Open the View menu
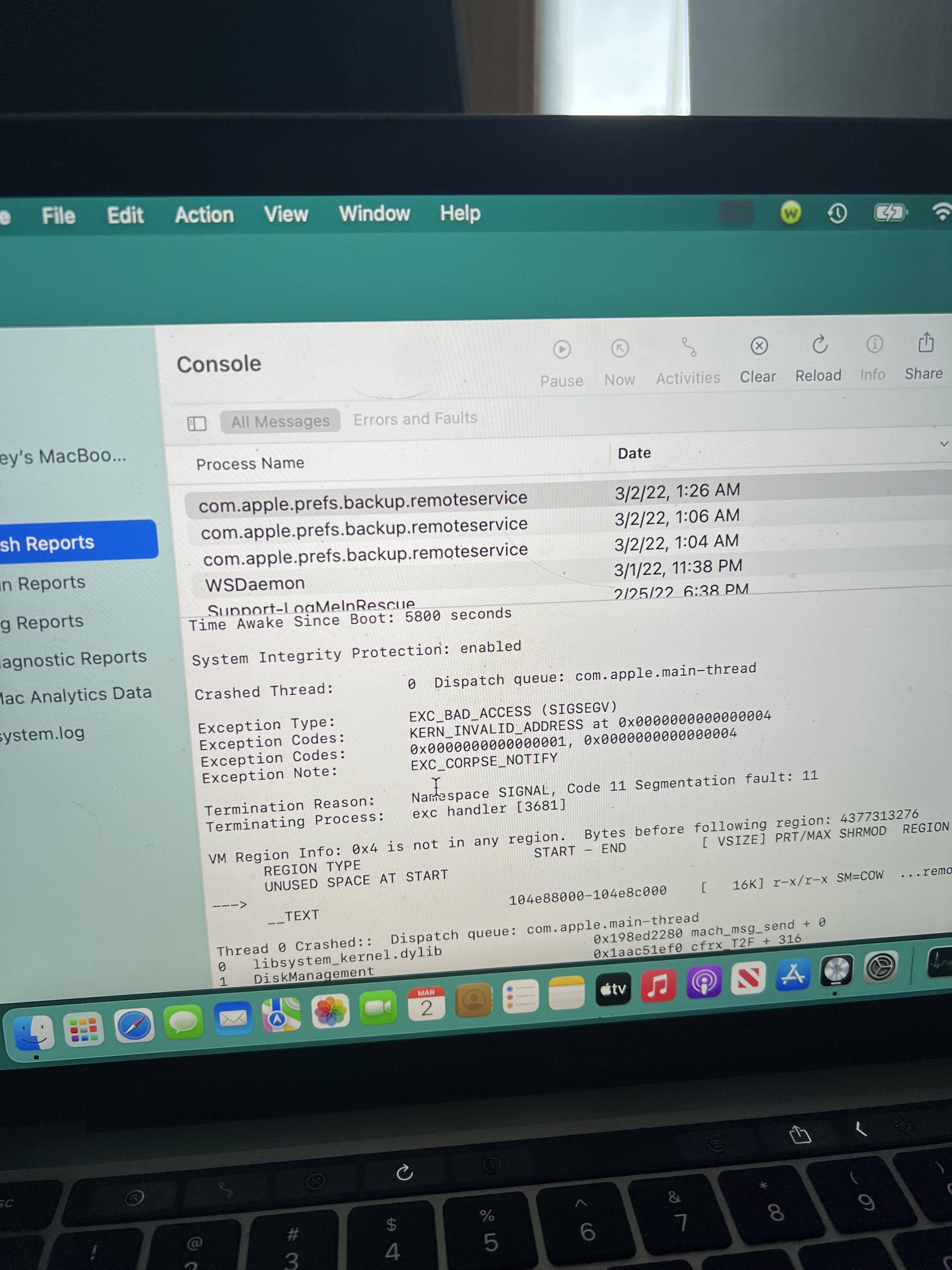This screenshot has height=1270, width=952. pyautogui.click(x=286, y=214)
